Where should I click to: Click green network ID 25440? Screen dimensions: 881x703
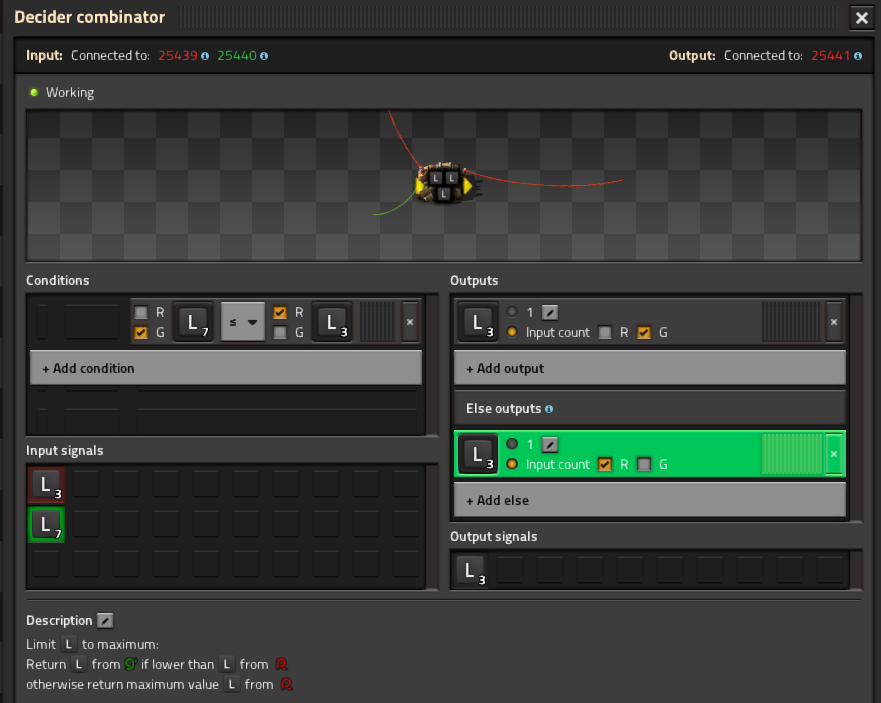click(237, 56)
